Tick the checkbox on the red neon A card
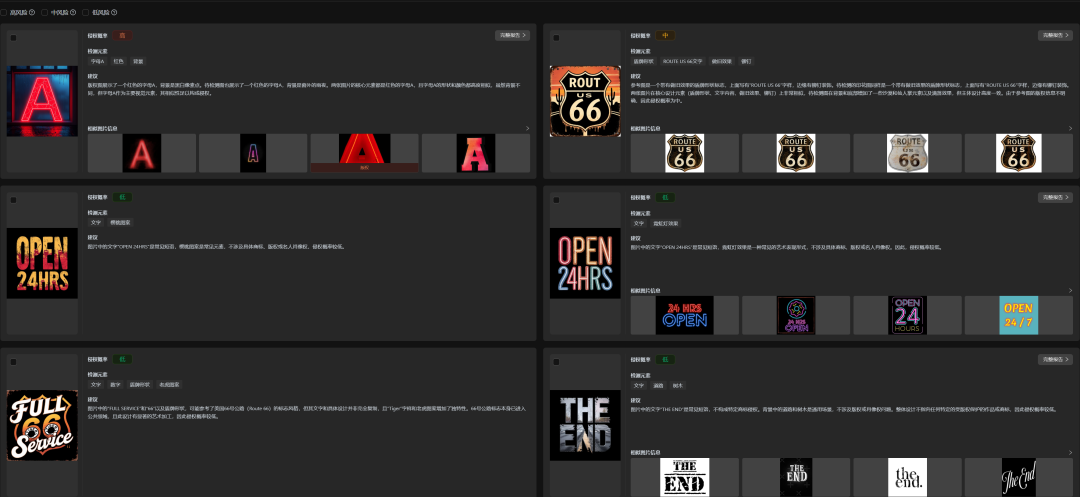The image size is (1080, 497). point(13,38)
